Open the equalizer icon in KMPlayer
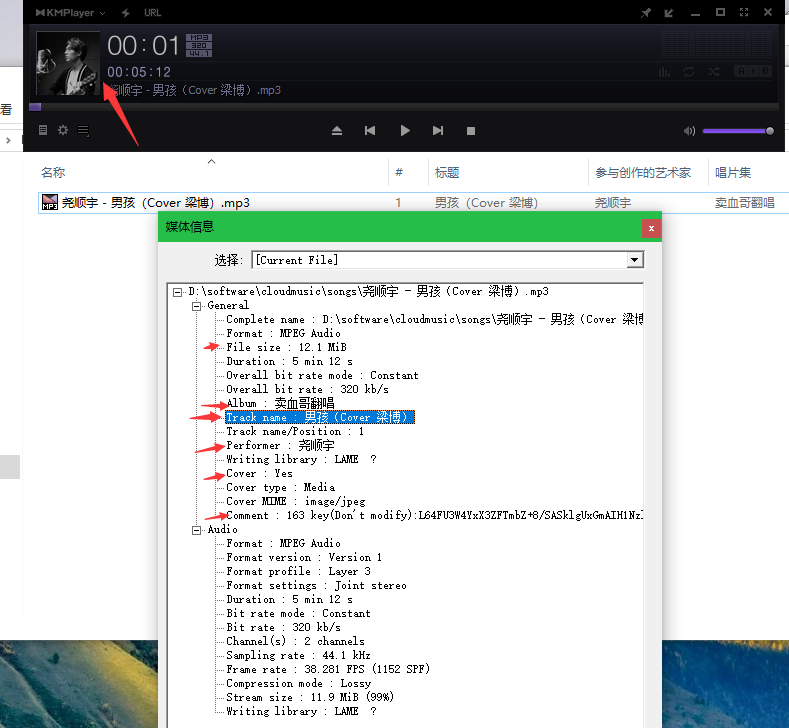 (664, 72)
